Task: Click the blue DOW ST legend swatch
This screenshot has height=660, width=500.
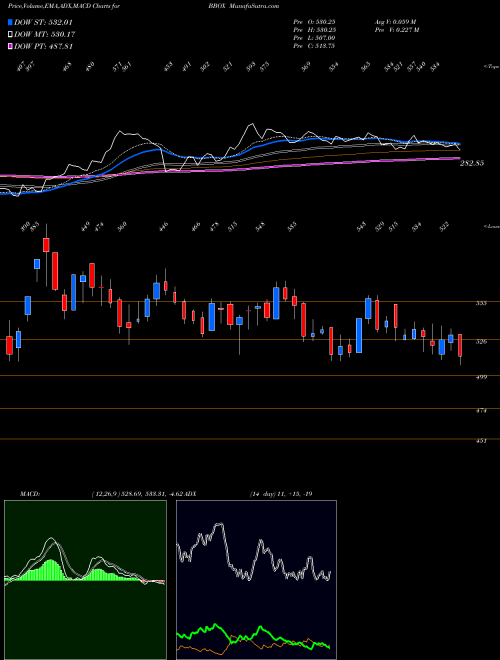Action: 10,22
